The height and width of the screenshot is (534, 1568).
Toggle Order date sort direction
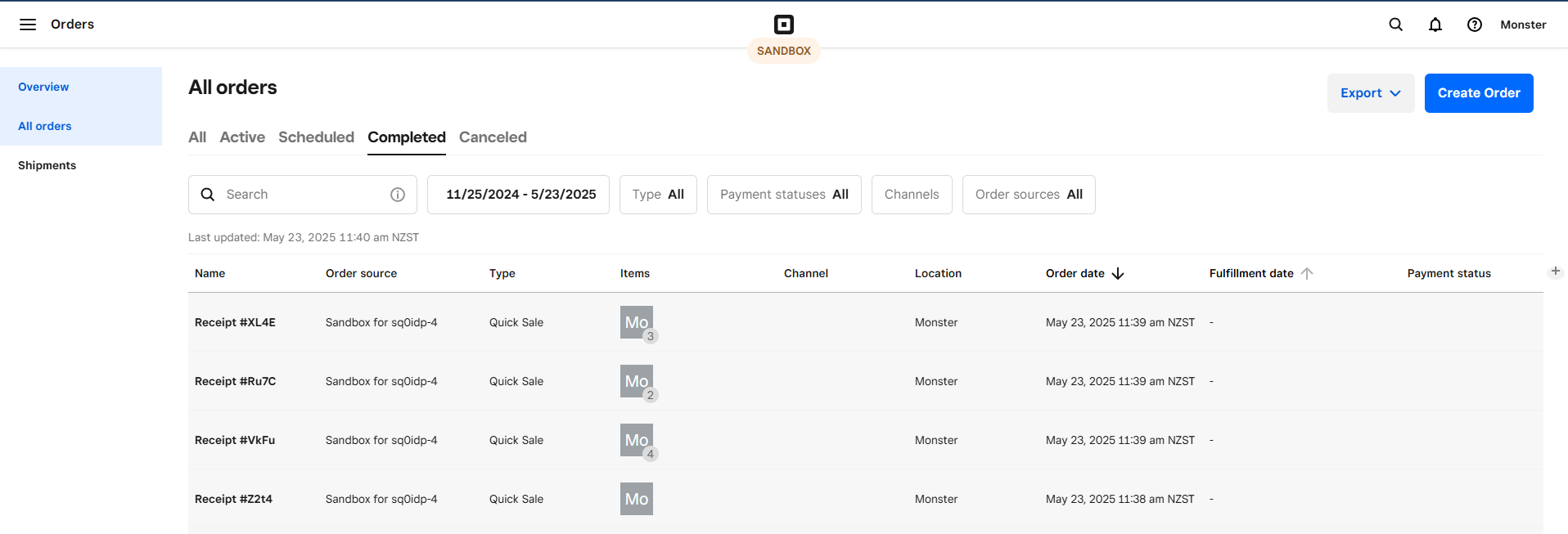click(x=1118, y=273)
